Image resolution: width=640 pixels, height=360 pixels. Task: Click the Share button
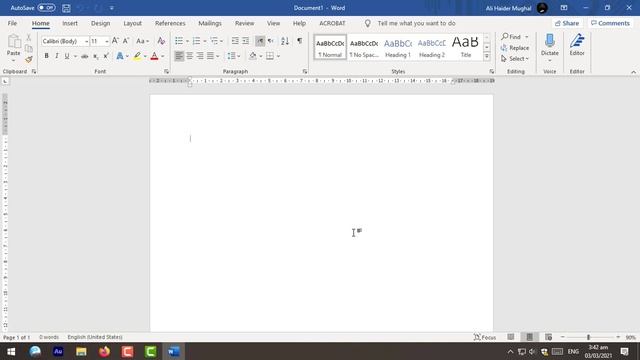coord(567,23)
